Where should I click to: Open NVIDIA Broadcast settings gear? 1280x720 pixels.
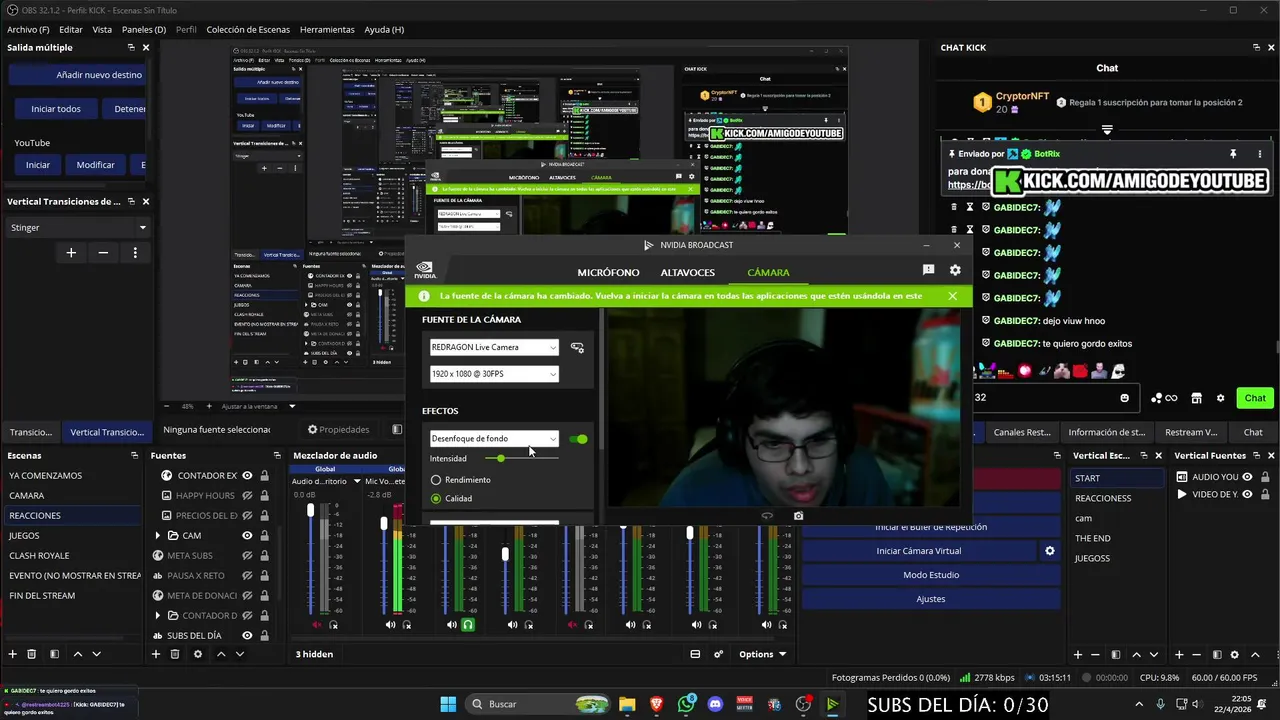click(x=955, y=270)
